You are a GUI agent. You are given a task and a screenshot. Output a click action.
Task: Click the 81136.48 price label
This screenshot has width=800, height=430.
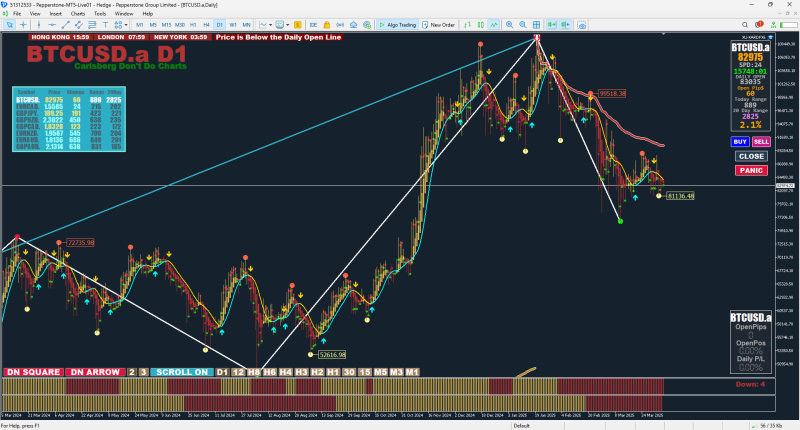coord(681,196)
